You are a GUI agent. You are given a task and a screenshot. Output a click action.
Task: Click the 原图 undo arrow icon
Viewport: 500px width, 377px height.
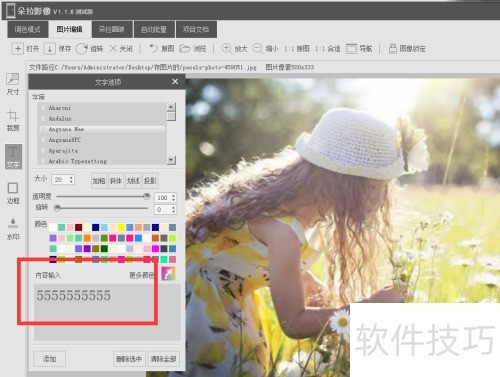coord(153,49)
